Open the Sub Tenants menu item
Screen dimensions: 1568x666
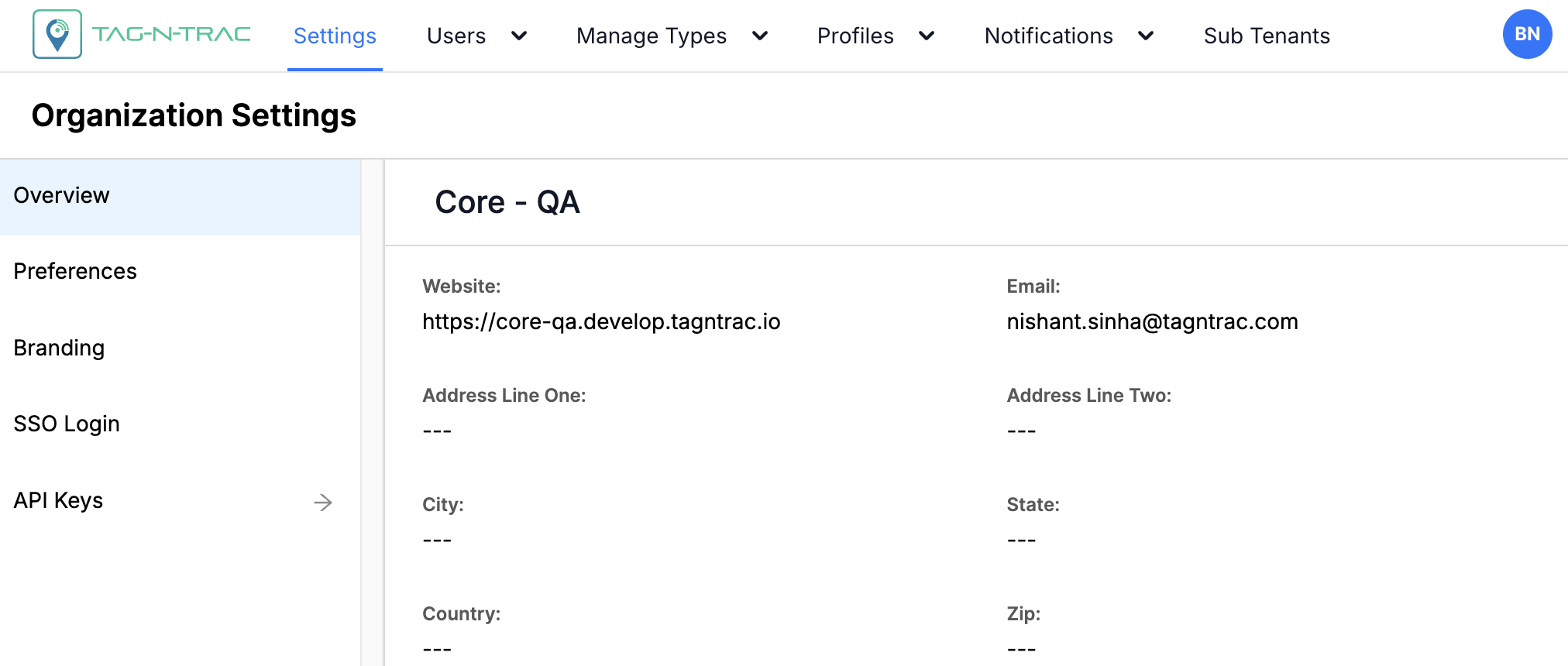pyautogui.click(x=1267, y=36)
